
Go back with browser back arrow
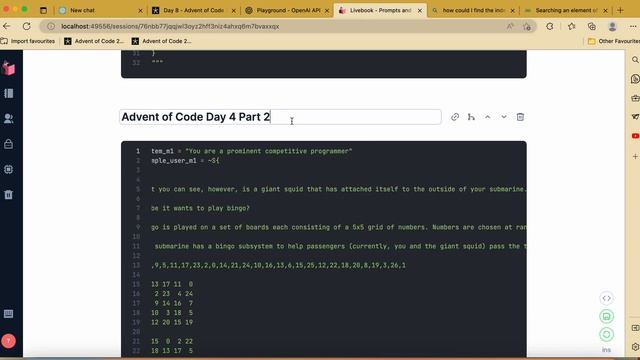pos(7,26)
